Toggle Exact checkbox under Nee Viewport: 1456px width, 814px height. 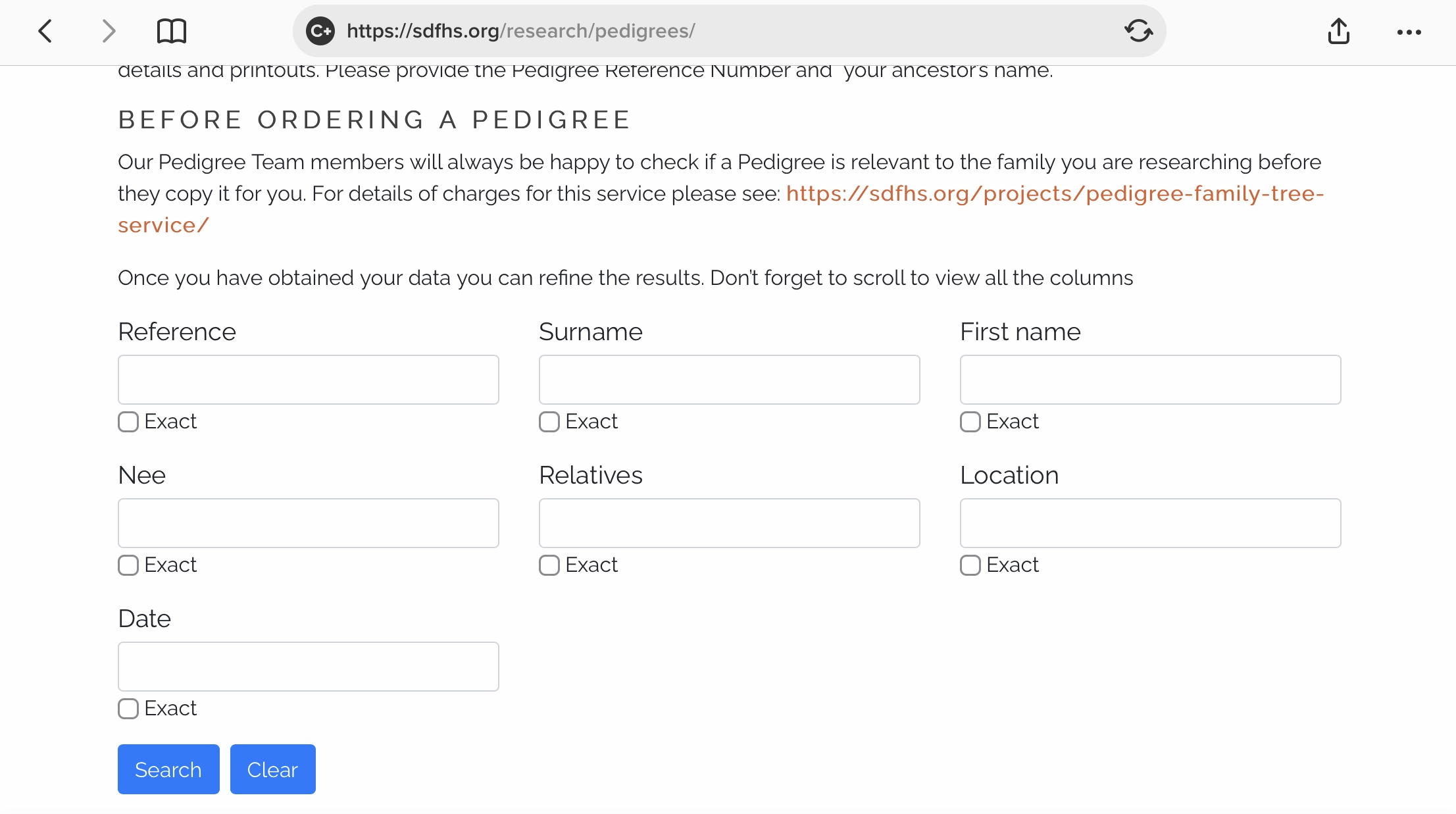[128, 565]
